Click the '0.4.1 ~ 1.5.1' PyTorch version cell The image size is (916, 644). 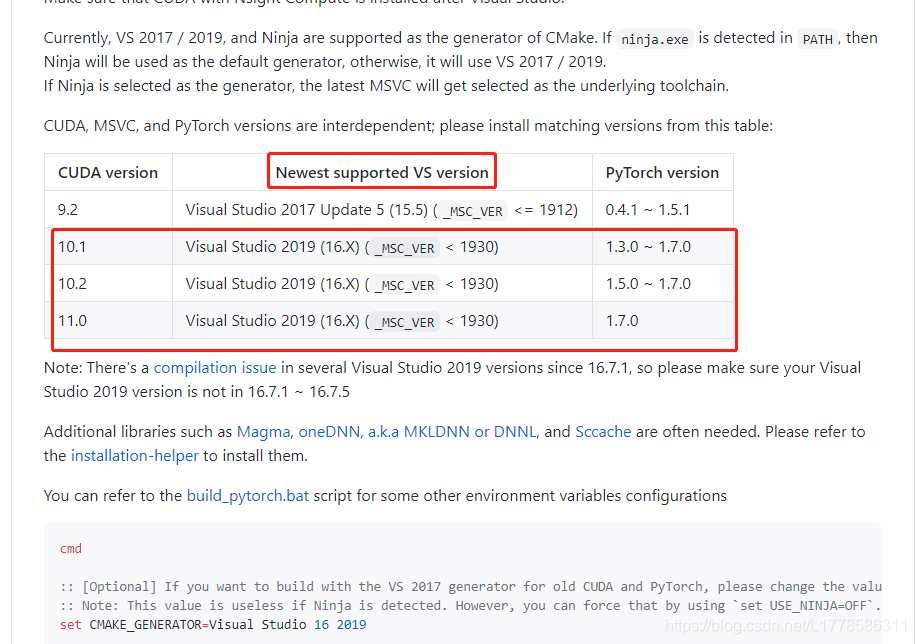click(662, 209)
